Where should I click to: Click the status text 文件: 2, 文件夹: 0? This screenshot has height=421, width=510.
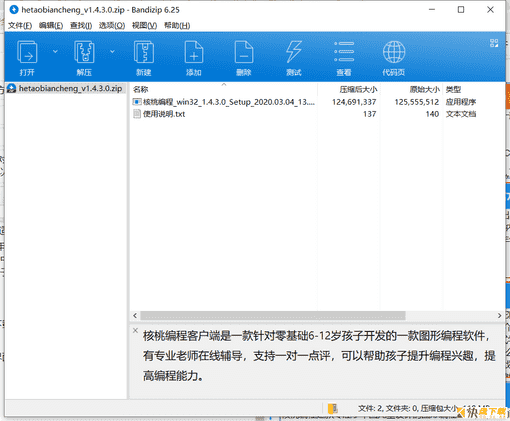click(388, 408)
